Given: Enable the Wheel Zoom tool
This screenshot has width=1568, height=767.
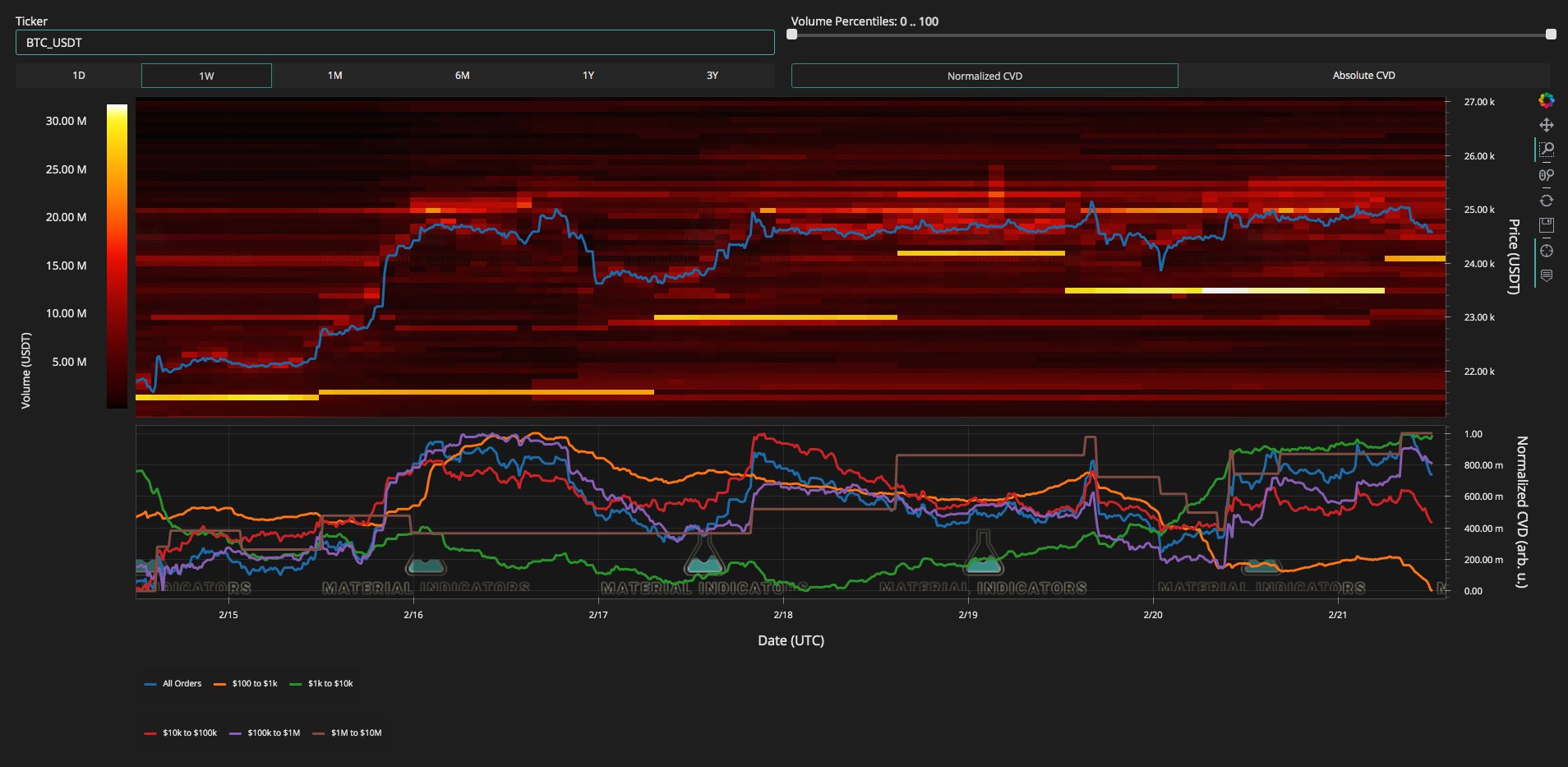Looking at the screenshot, I should click(x=1546, y=175).
